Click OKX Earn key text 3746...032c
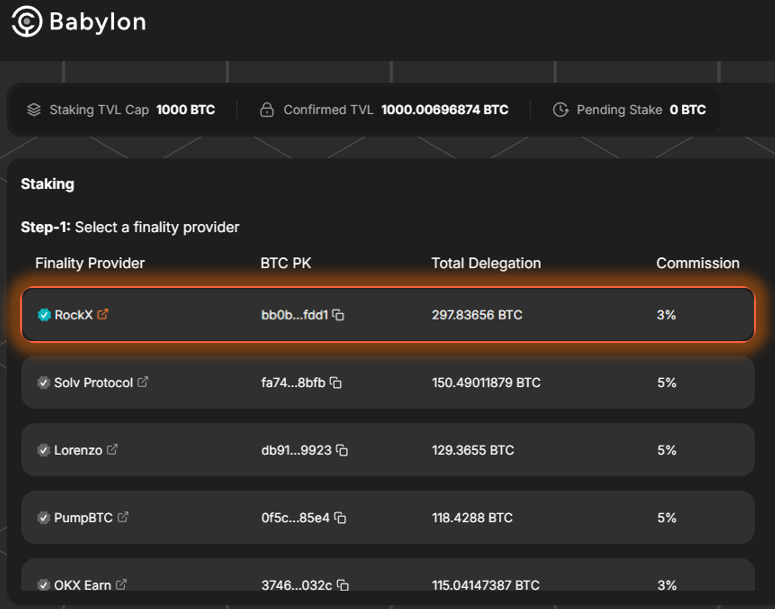775x609 pixels. click(x=297, y=585)
